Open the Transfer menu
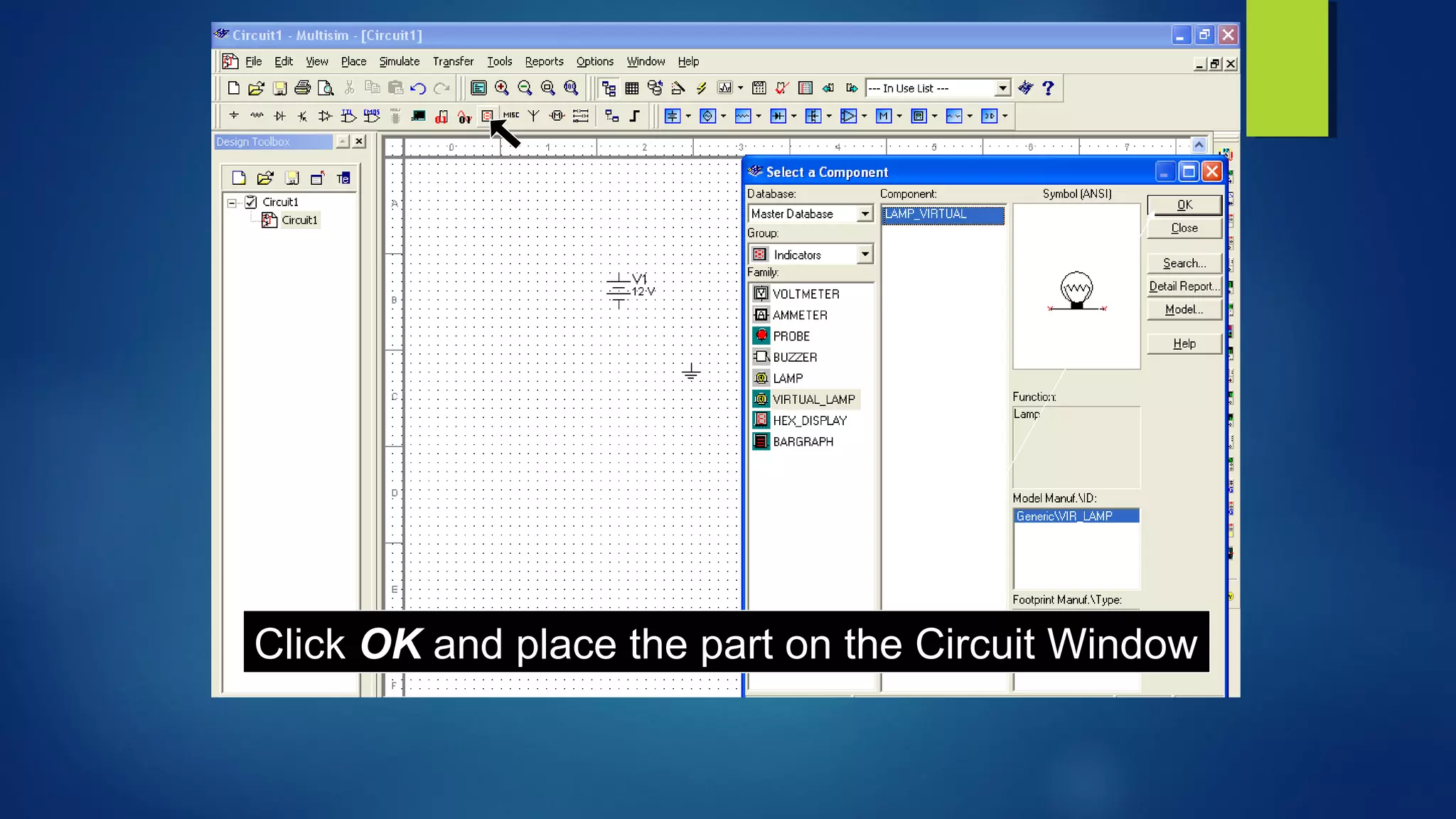The image size is (1456, 819). click(x=453, y=62)
